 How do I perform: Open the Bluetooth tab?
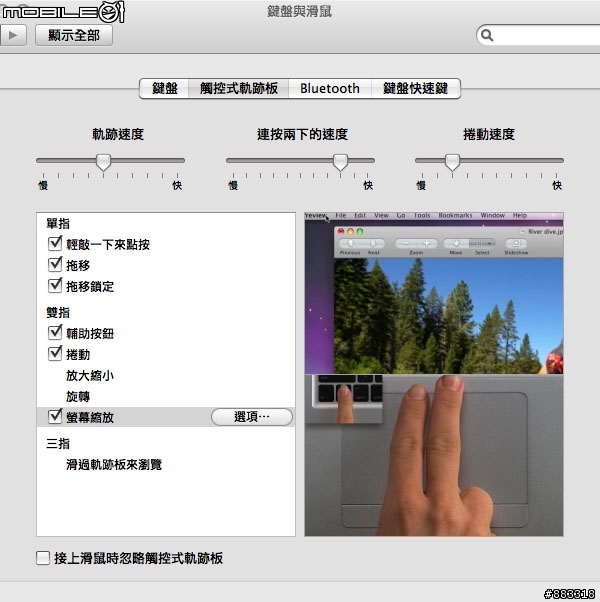330,88
